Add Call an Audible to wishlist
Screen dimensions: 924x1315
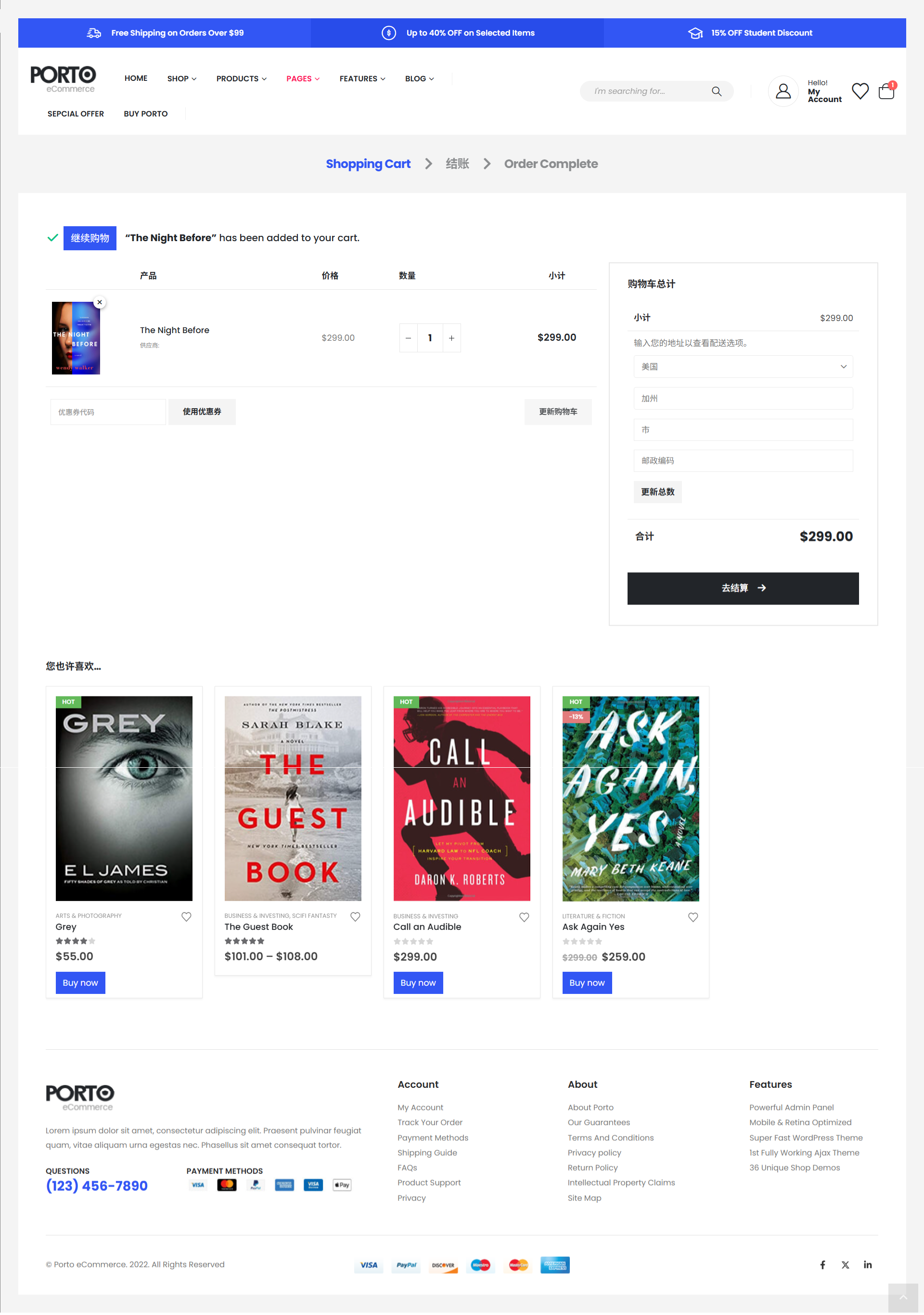(x=524, y=917)
